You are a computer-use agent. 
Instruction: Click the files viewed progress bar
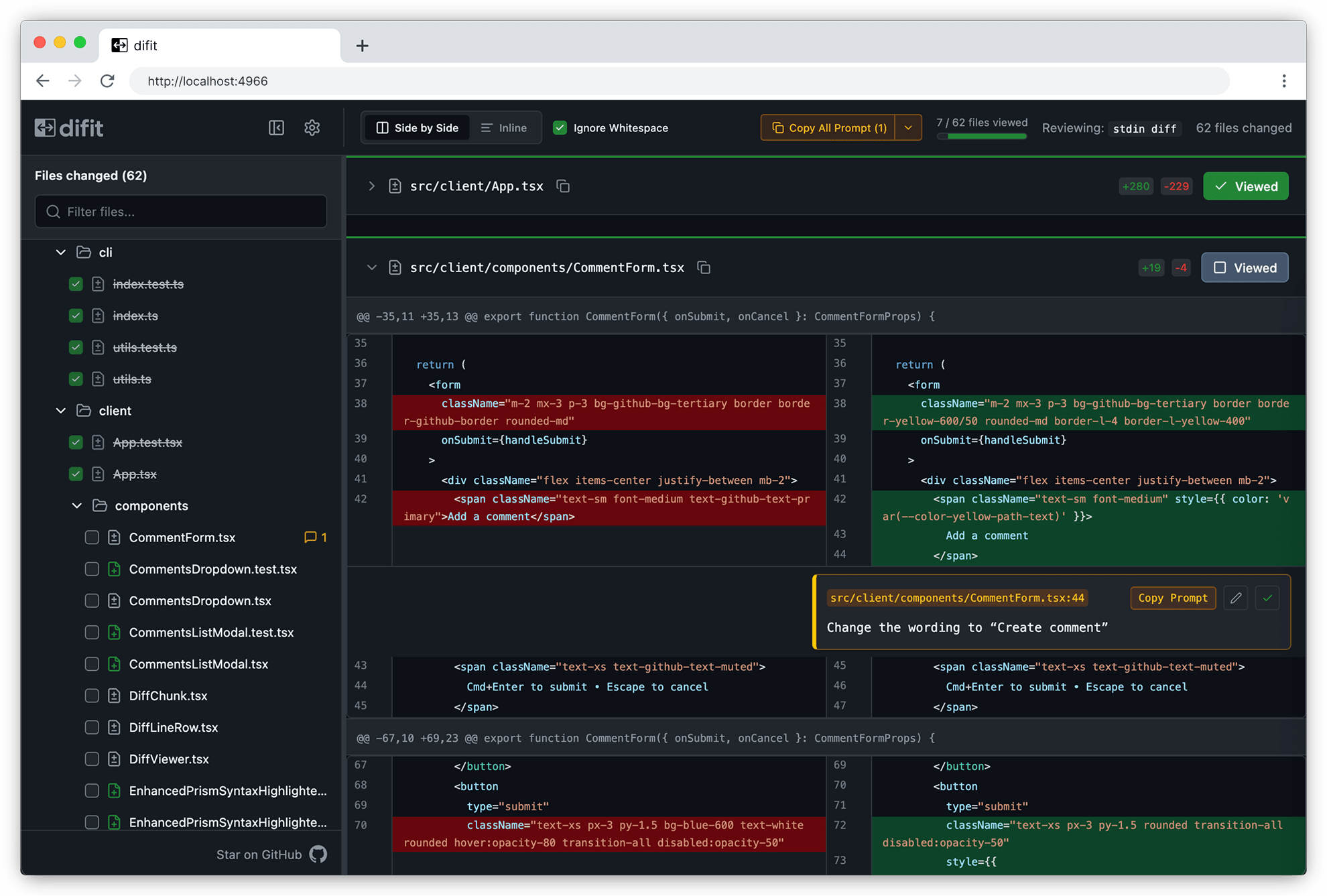(982, 136)
